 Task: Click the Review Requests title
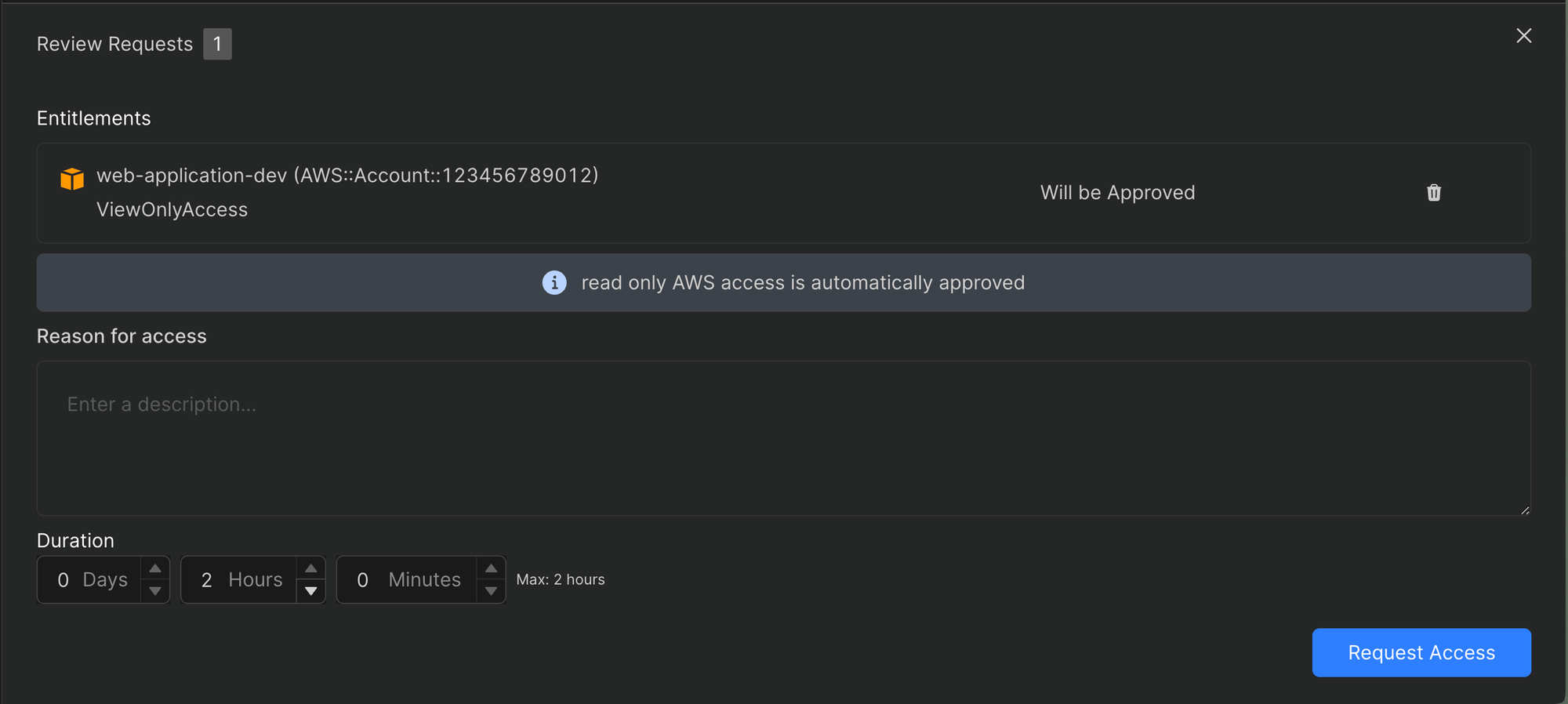coord(114,44)
